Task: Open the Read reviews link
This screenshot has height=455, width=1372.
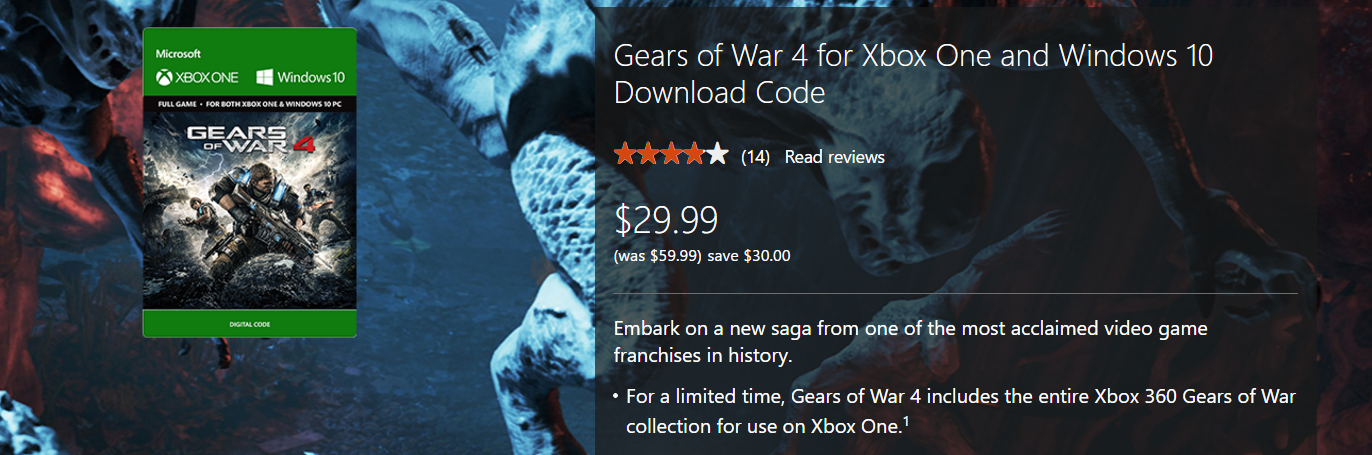Action: pyautogui.click(x=834, y=157)
